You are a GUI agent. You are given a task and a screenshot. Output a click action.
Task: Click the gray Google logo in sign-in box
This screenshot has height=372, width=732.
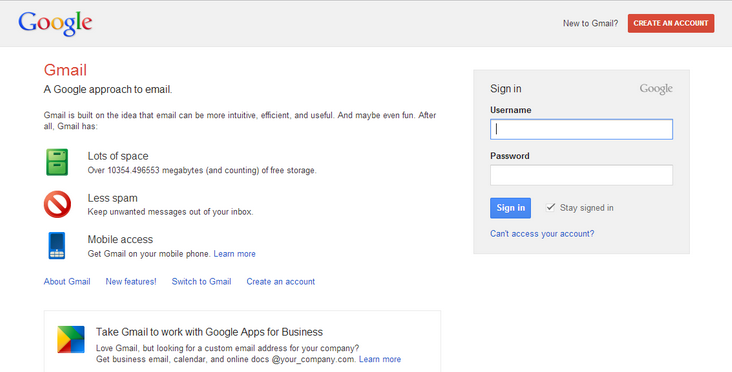pyautogui.click(x=656, y=89)
